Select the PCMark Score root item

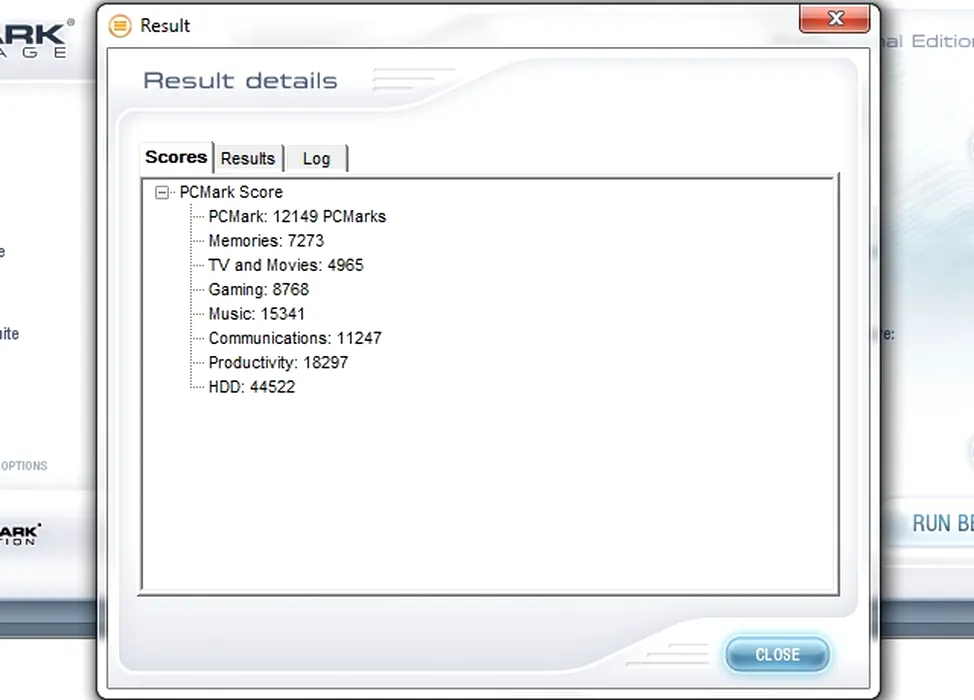click(231, 192)
